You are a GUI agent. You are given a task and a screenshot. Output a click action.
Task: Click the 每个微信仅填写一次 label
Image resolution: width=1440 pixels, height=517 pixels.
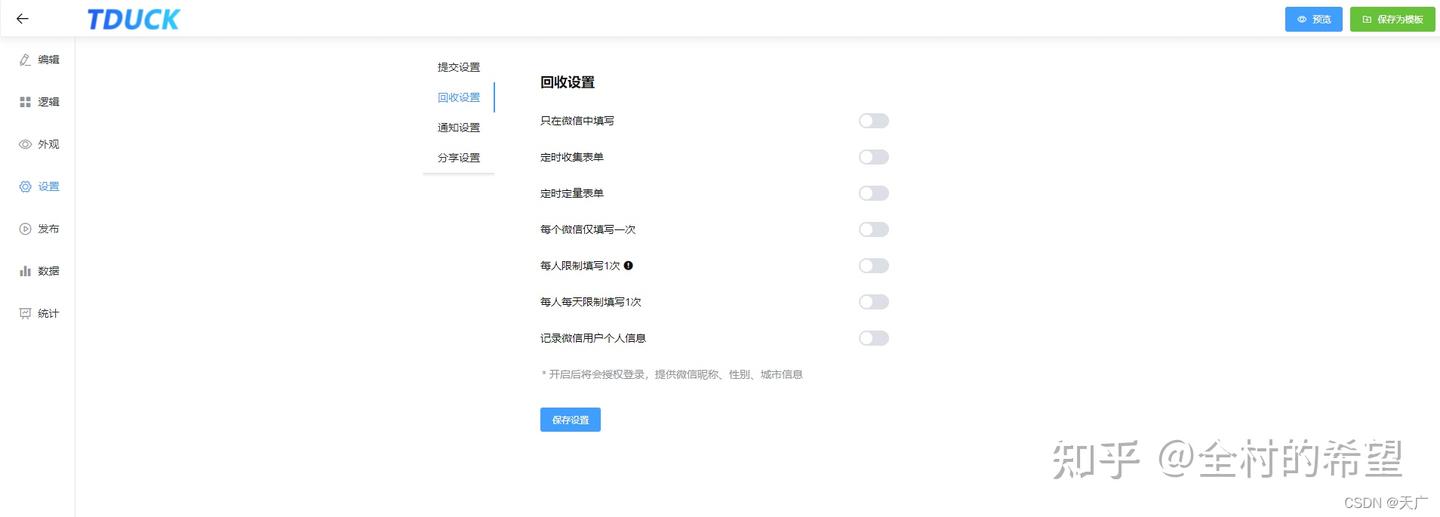pyautogui.click(x=588, y=230)
